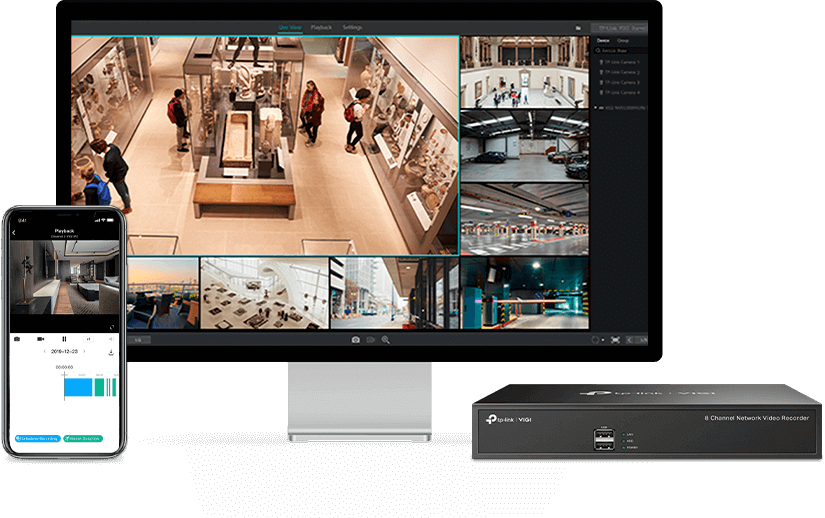Open the layout dropdown beside the fullscreen icon
825x518 pixels.
tap(597, 340)
